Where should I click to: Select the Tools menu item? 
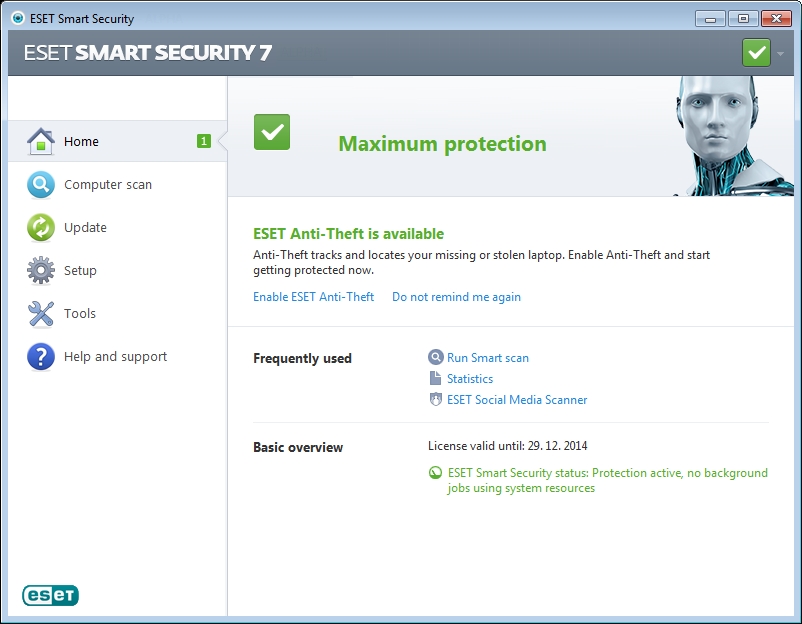[x=80, y=314]
